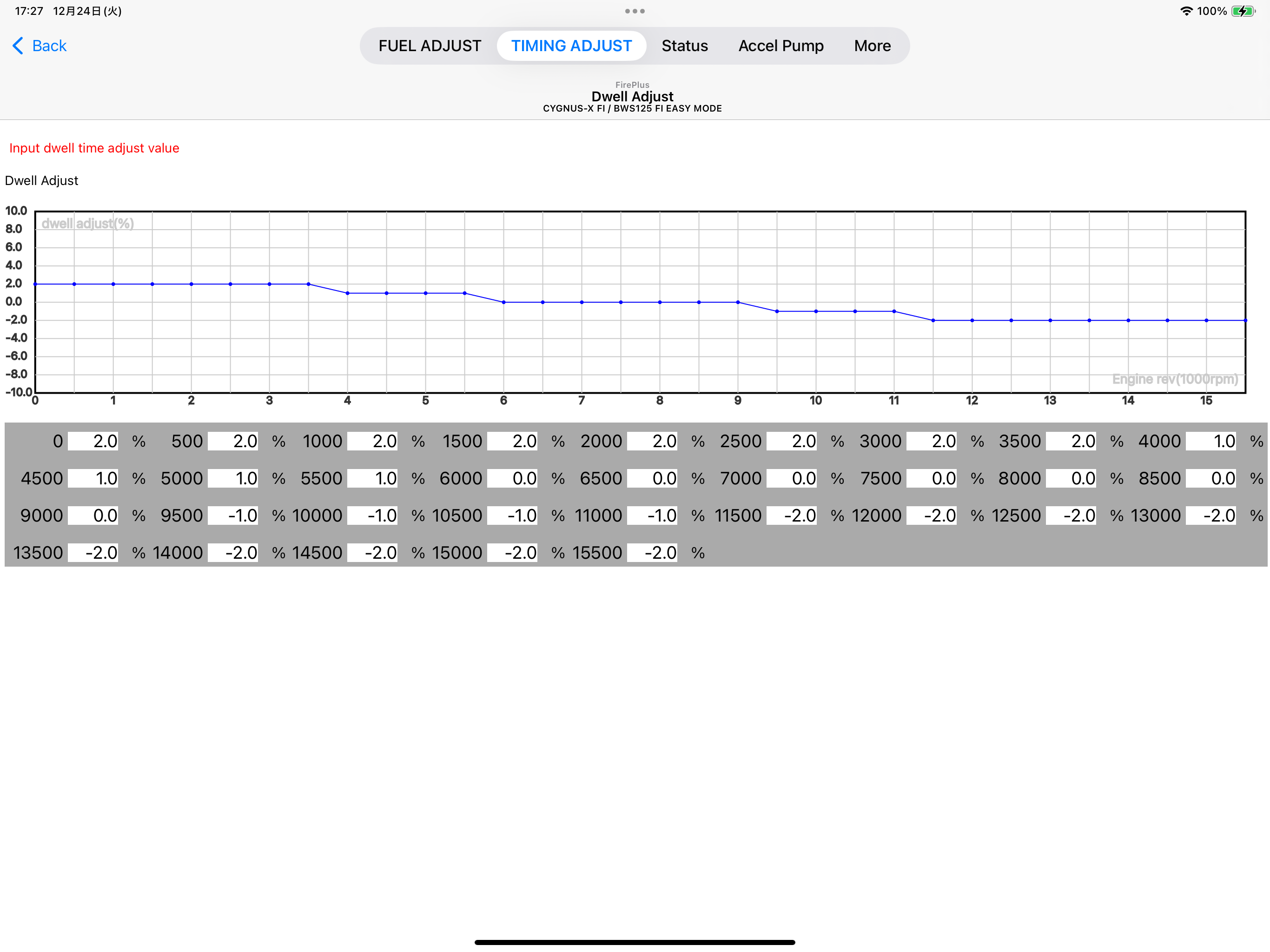Edit dwell value field for 13500 rpm
The image size is (1270, 952).
pos(93,553)
